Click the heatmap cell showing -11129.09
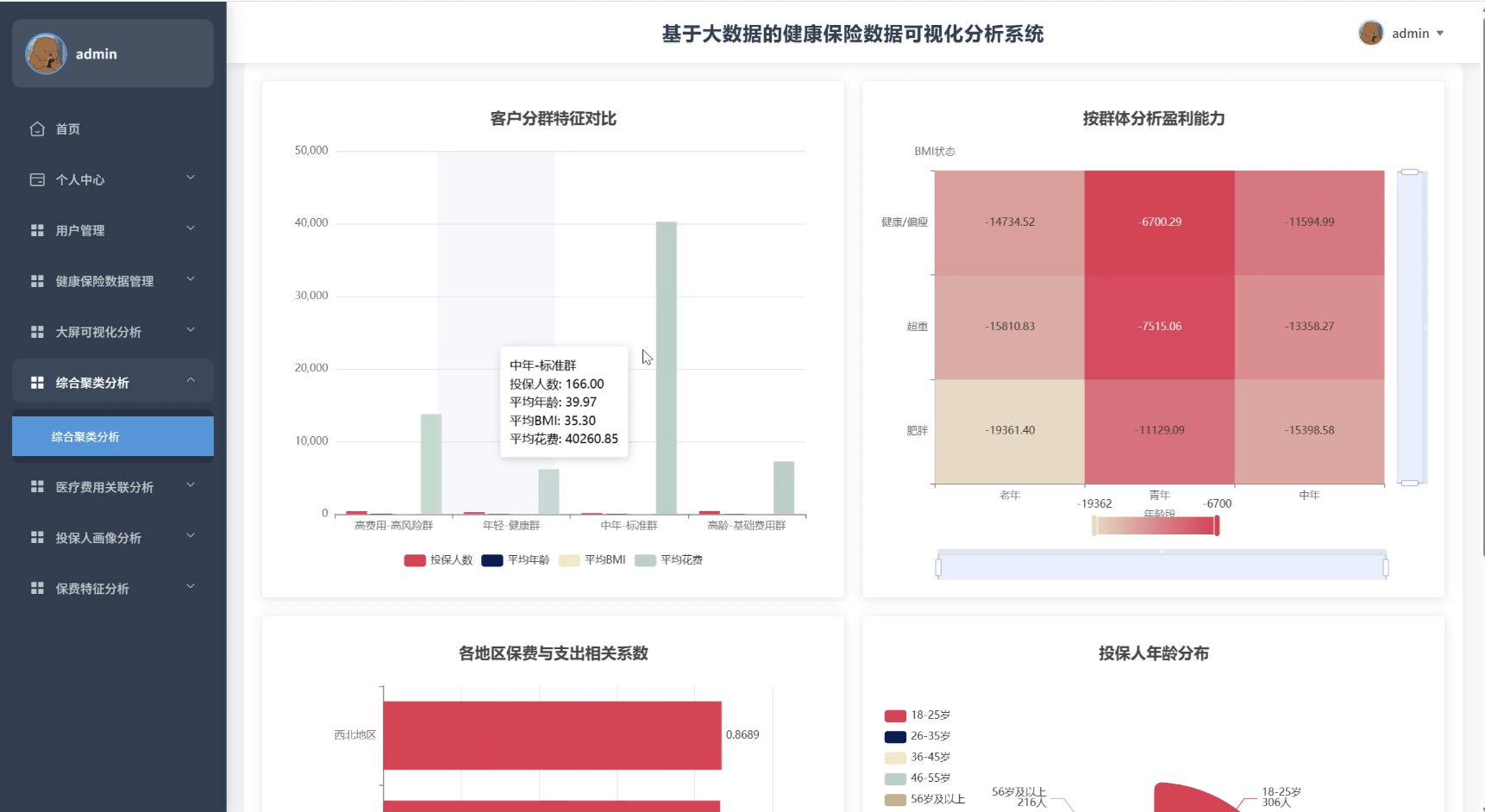This screenshot has height=812, width=1485. [x=1159, y=431]
